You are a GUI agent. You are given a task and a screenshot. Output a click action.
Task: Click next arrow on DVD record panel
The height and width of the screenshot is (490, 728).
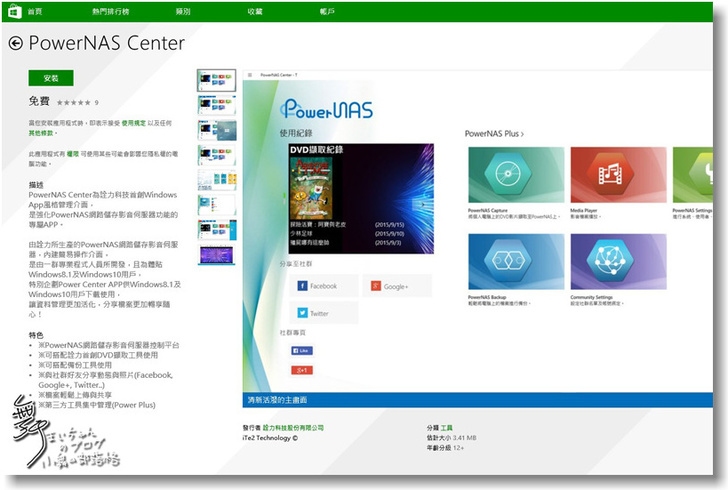(422, 204)
